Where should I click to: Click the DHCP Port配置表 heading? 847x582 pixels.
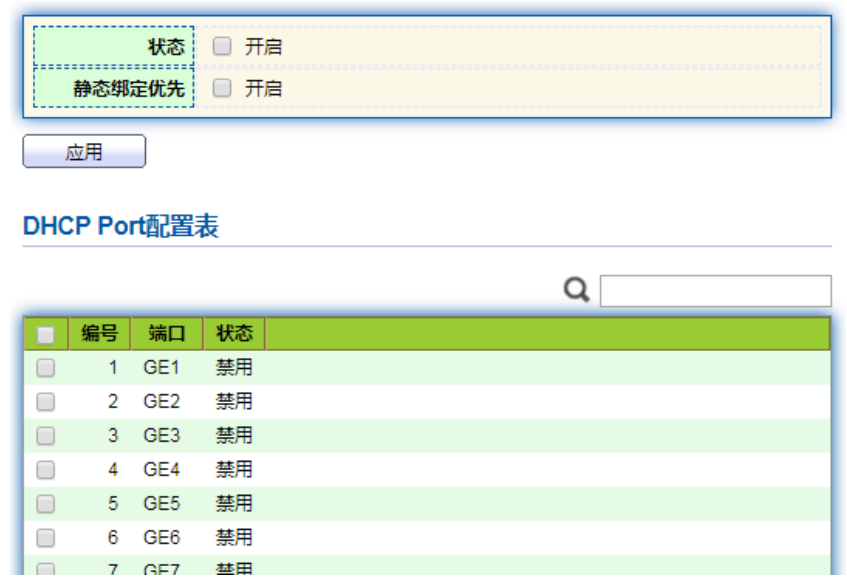120,226
